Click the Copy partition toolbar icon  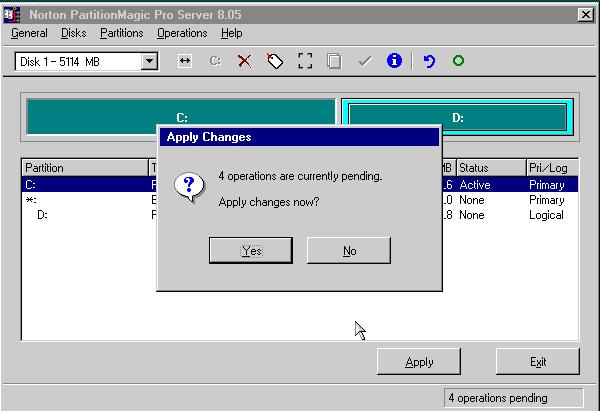334,61
